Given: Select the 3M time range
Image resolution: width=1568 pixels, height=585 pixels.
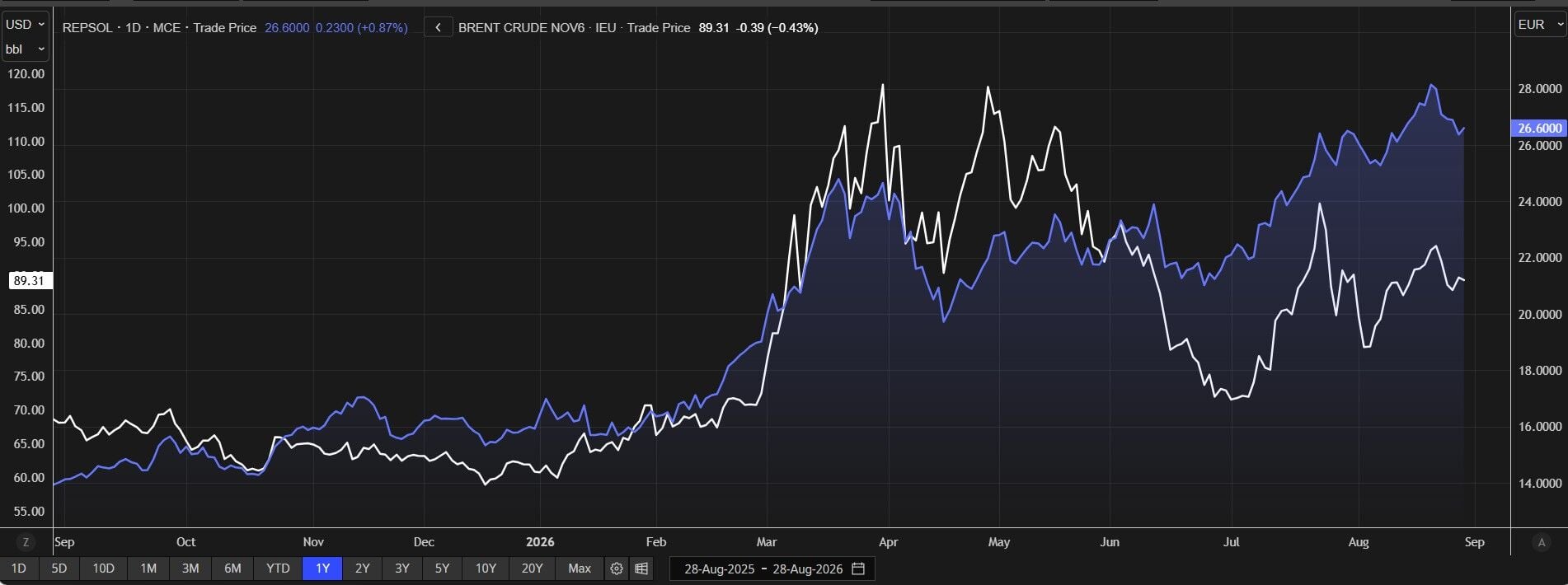Looking at the screenshot, I should 190,569.
